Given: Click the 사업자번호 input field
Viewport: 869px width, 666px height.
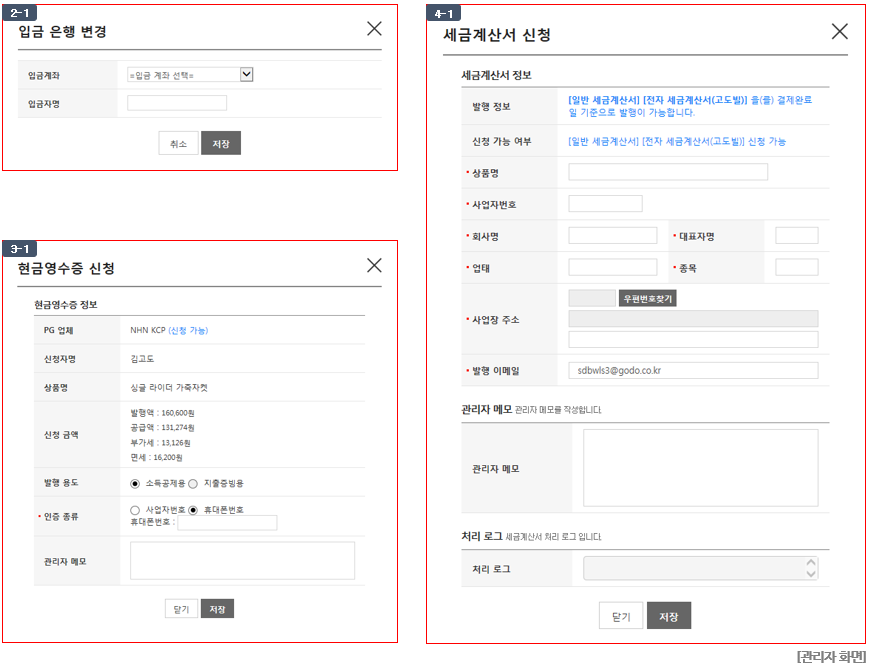Looking at the screenshot, I should pyautogui.click(x=605, y=203).
